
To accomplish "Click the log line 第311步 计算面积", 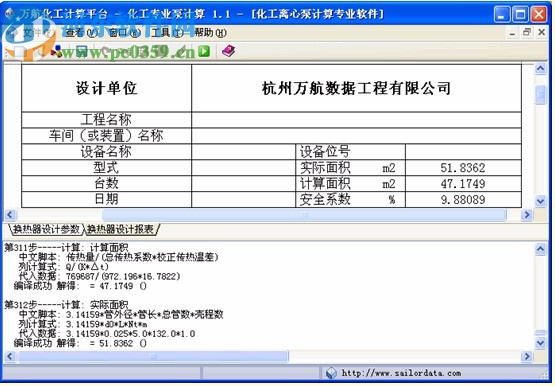I will tap(67, 247).
